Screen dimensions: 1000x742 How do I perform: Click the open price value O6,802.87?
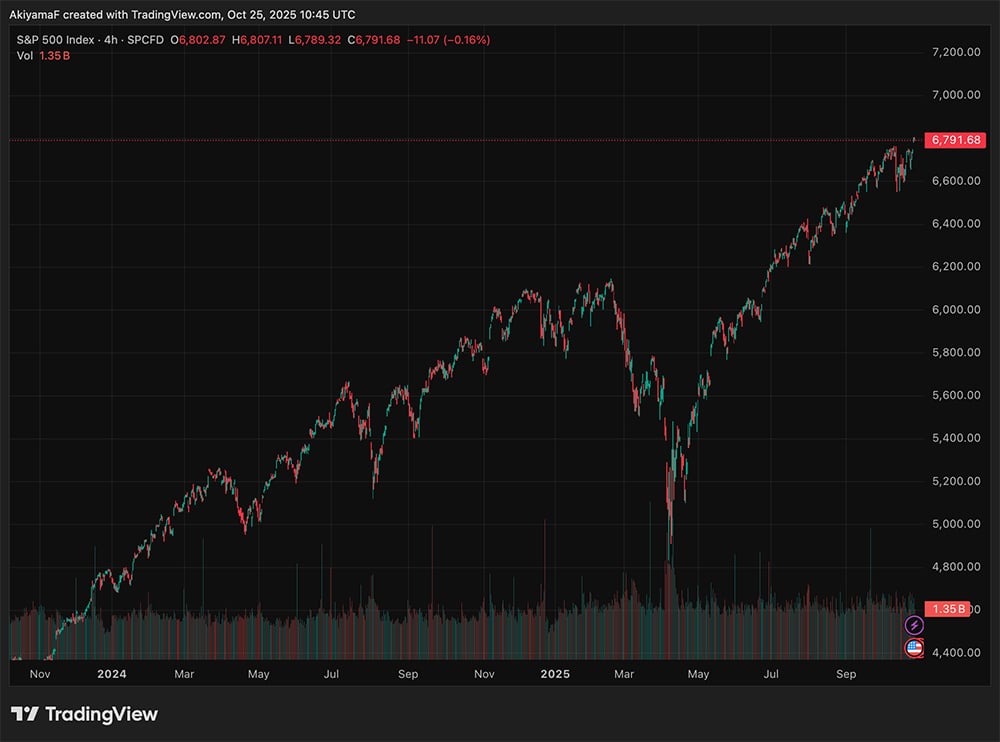pyautogui.click(x=199, y=40)
